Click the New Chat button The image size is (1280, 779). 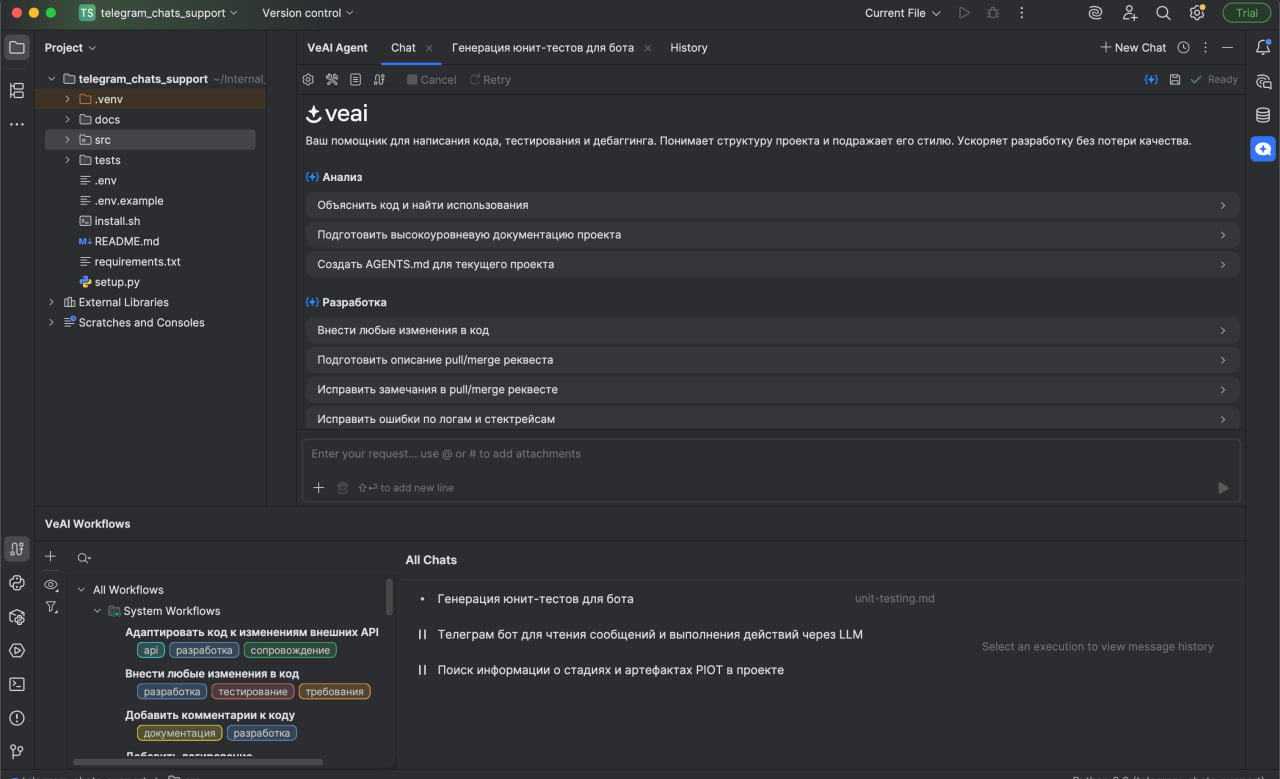click(1133, 47)
